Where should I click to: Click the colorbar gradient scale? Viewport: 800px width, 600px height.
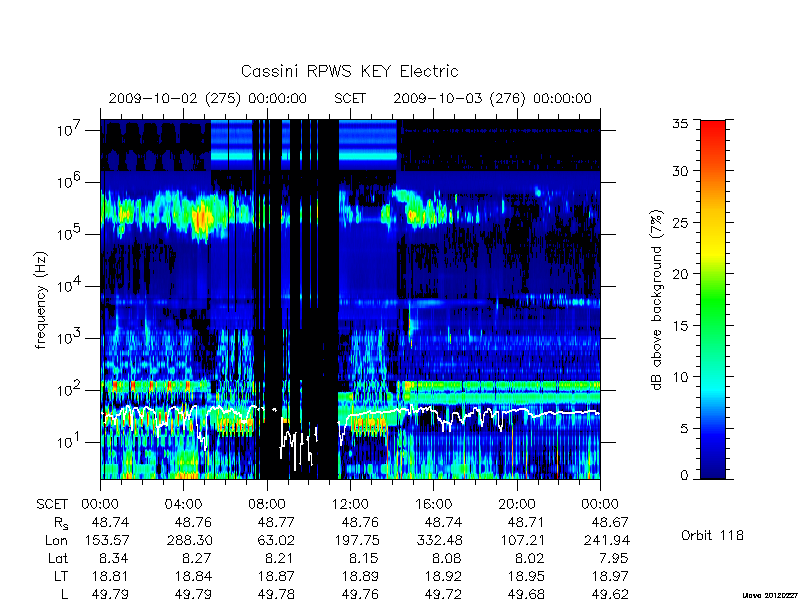(x=713, y=299)
